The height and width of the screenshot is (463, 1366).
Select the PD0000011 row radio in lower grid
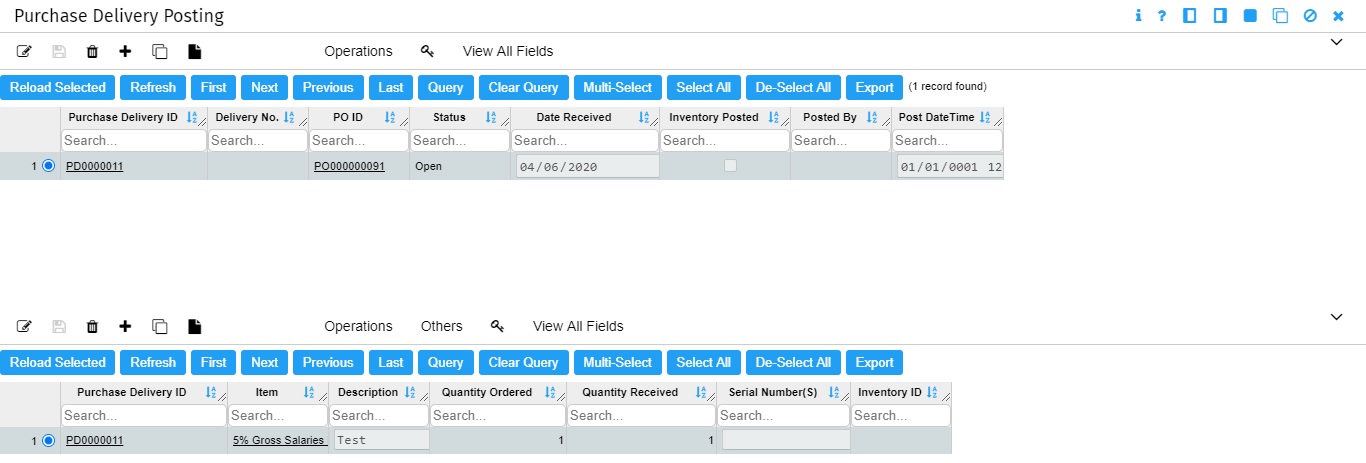[48, 440]
